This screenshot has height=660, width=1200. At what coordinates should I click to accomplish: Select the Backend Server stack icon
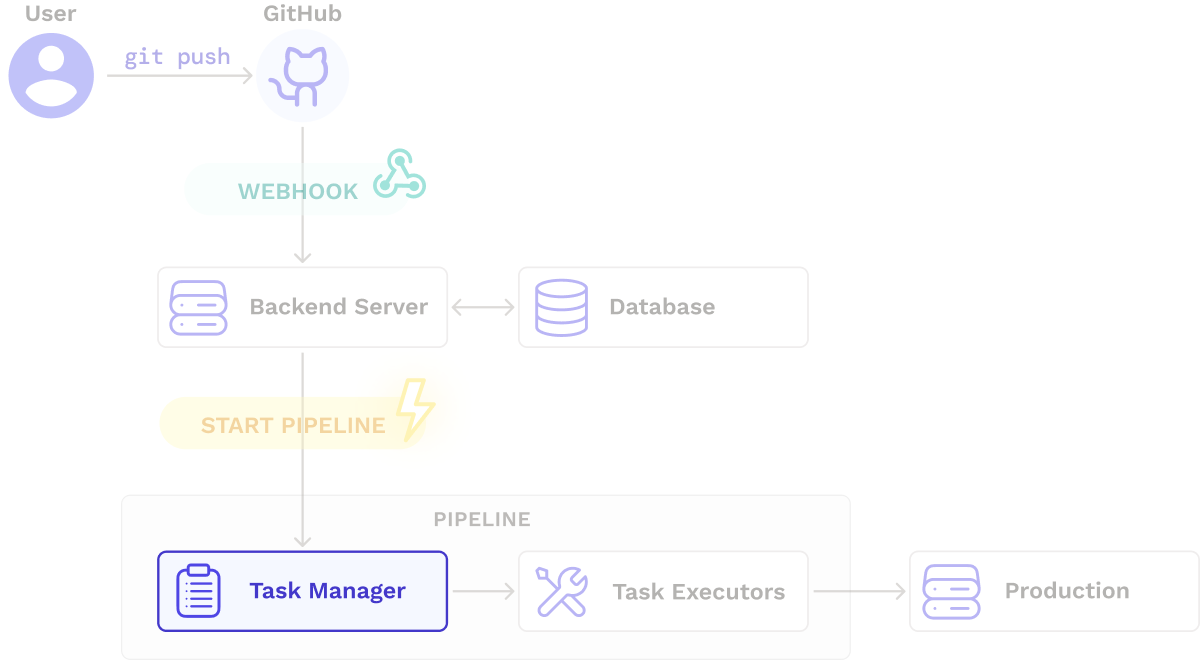199,307
